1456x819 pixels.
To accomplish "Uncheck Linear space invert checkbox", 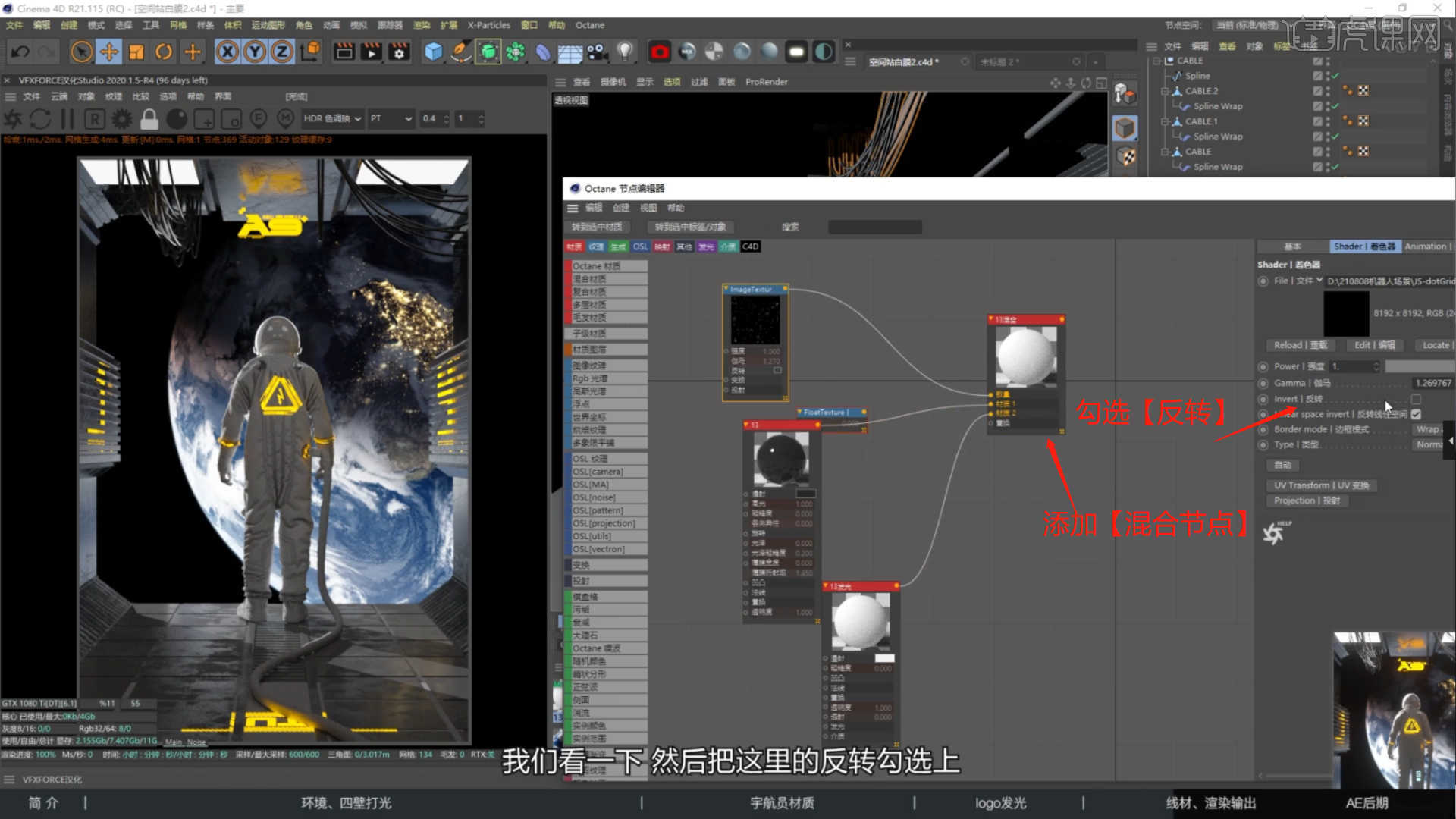I will pos(1415,414).
